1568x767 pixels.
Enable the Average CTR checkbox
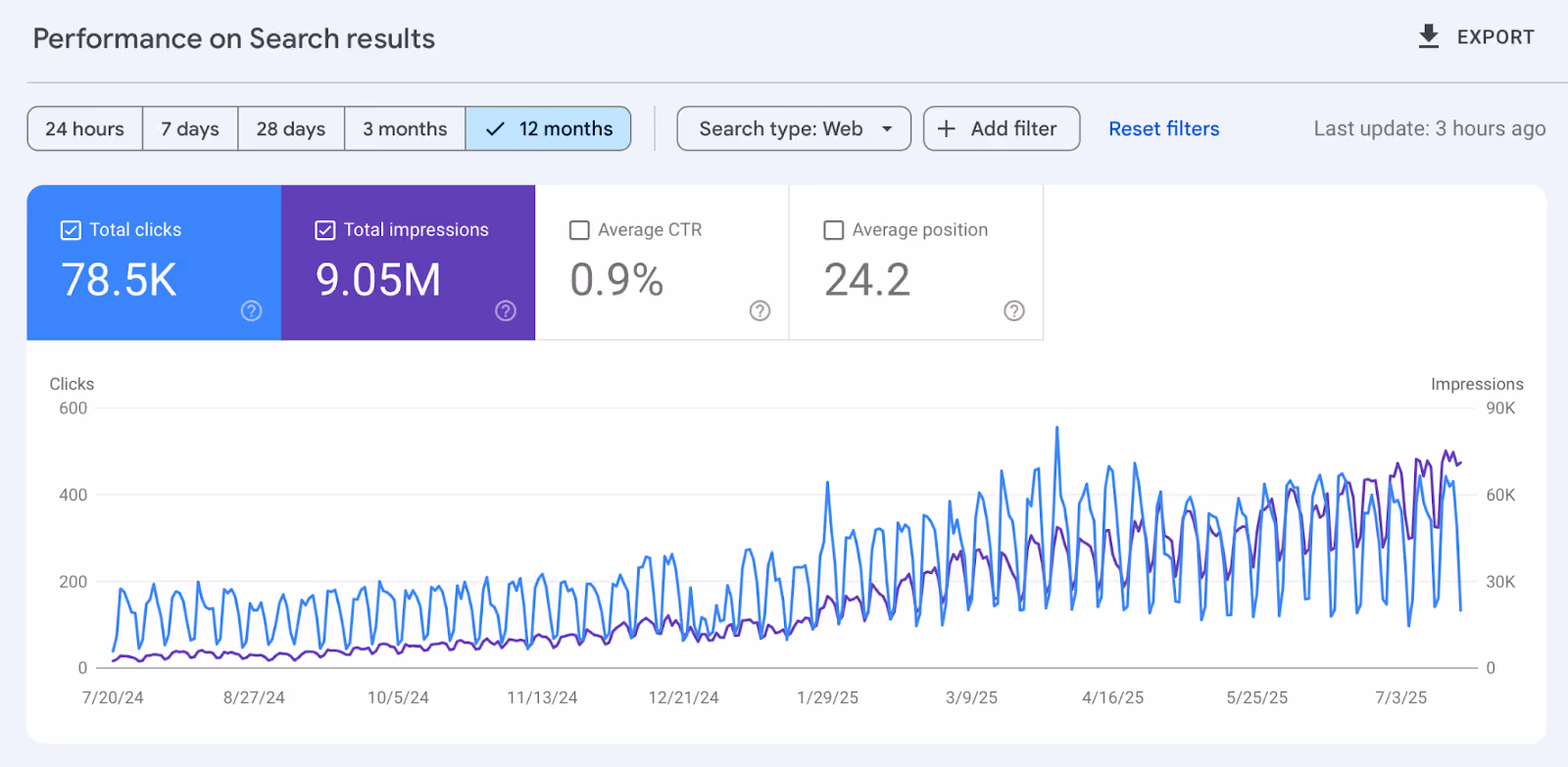tap(579, 230)
